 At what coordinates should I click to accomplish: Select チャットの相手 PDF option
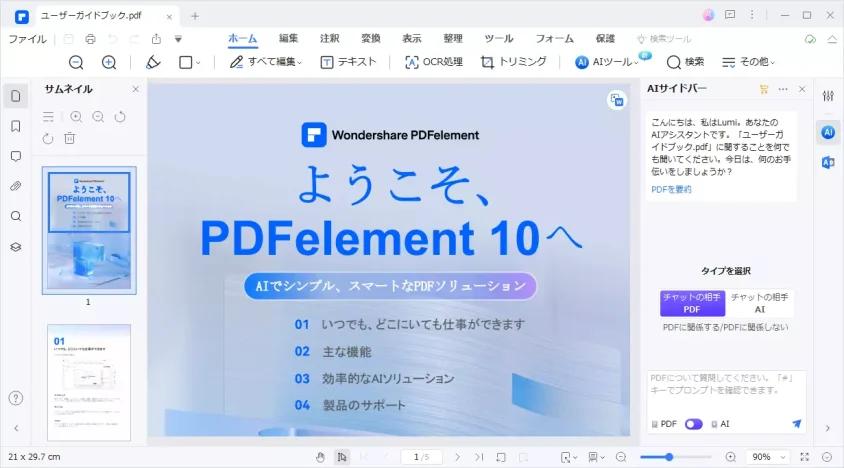(x=692, y=303)
